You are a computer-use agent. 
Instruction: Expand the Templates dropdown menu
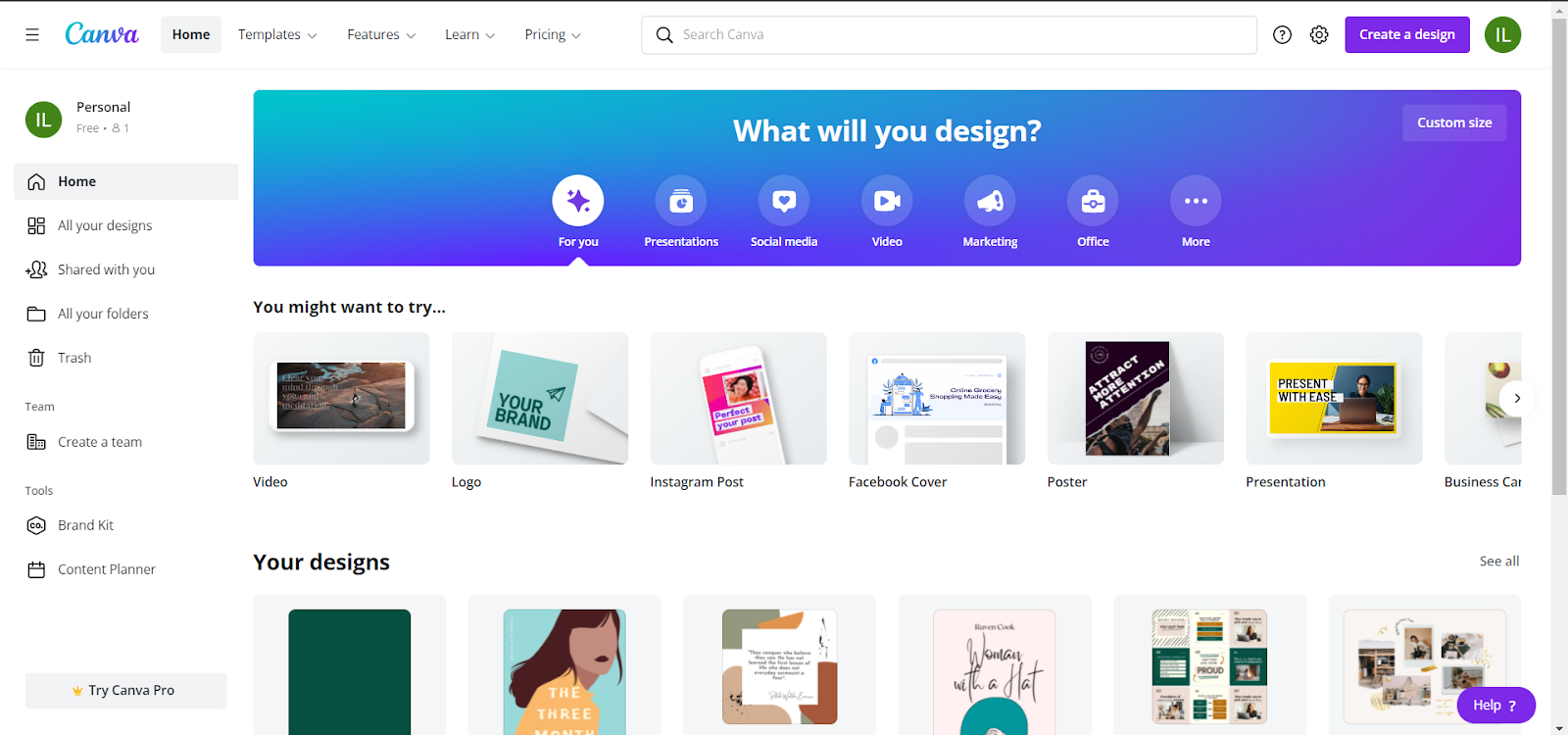(277, 34)
